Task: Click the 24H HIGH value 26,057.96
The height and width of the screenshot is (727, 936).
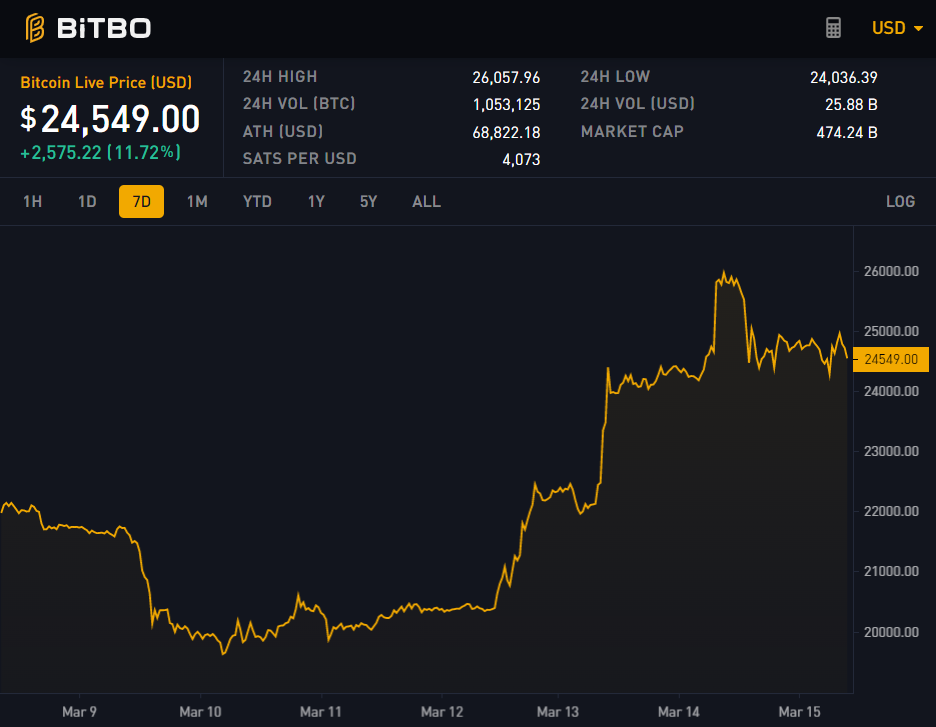Action: click(506, 78)
